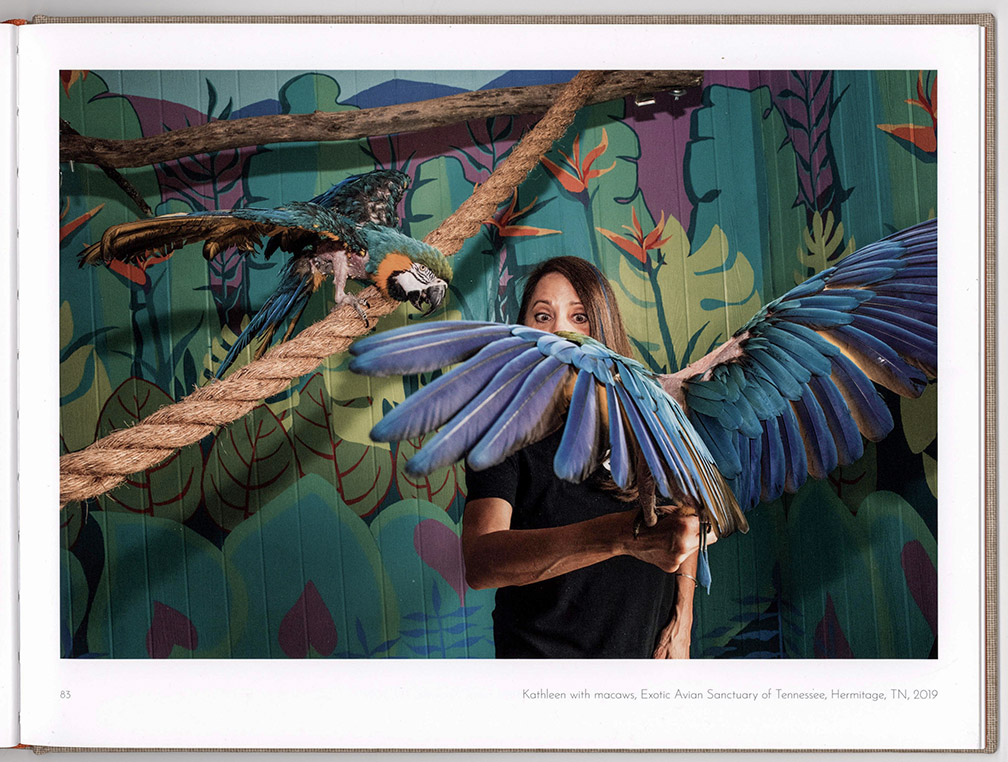Click the woman's black t-shirt

pos(580,610)
